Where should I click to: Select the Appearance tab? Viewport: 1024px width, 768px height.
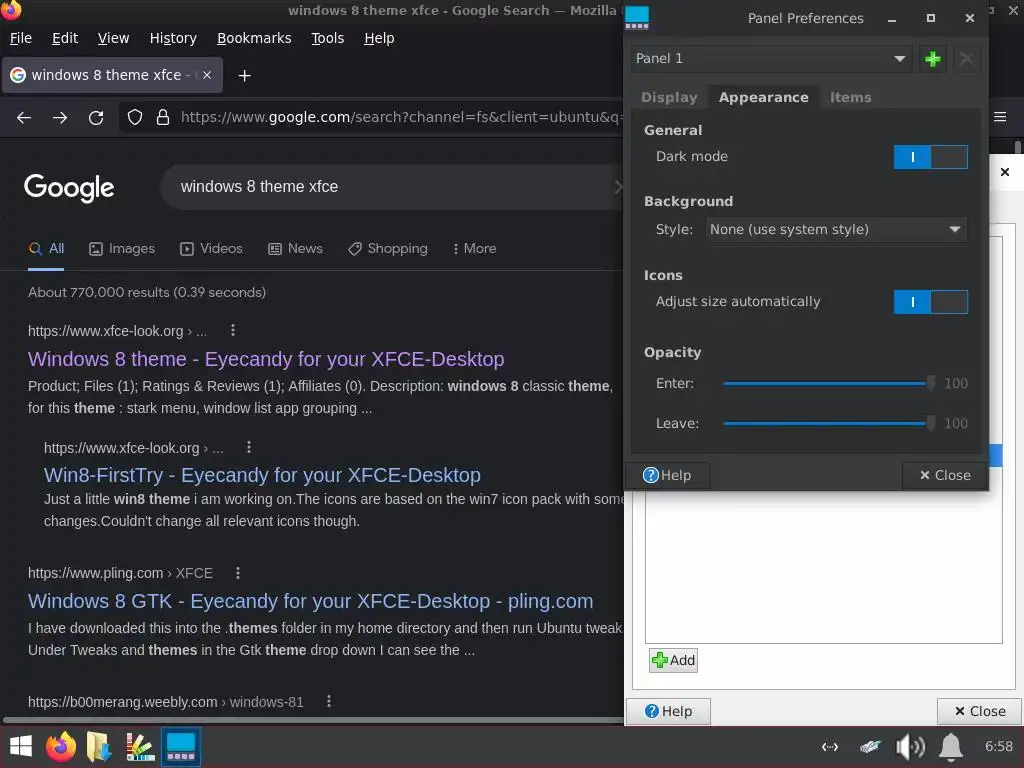[763, 97]
